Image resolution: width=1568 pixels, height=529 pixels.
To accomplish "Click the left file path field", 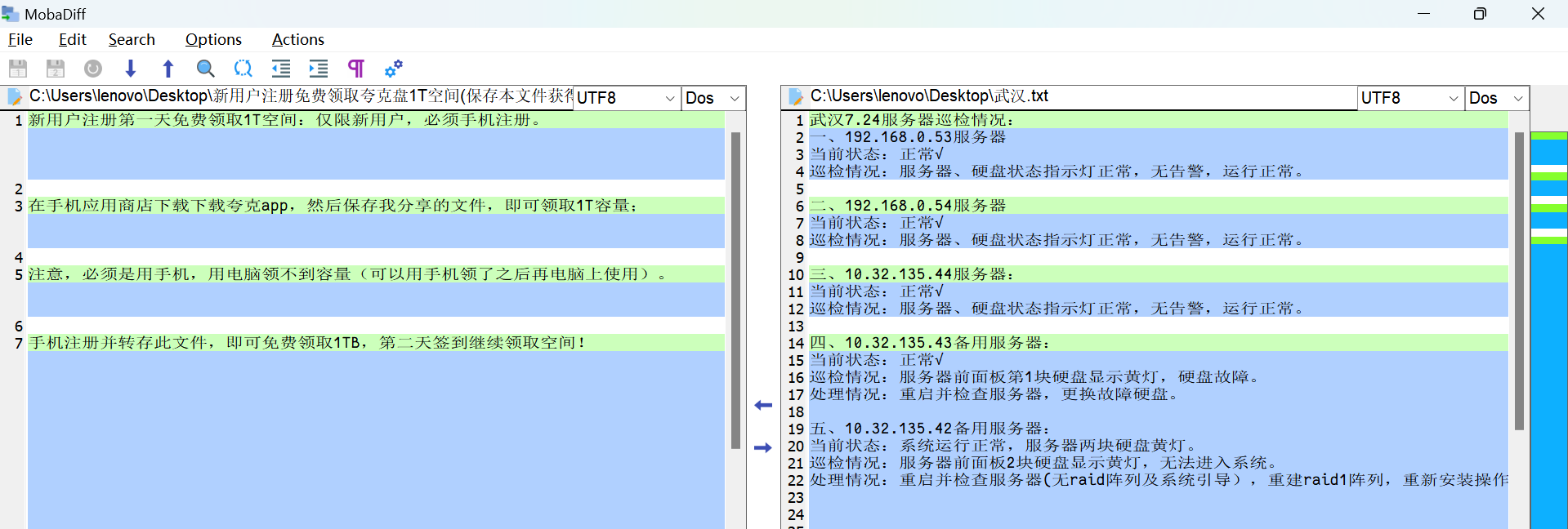I will tap(301, 96).
